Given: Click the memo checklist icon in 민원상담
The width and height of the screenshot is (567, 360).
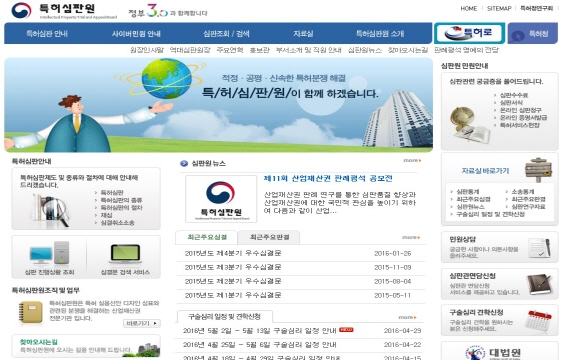Looking at the screenshot, I should 540,247.
